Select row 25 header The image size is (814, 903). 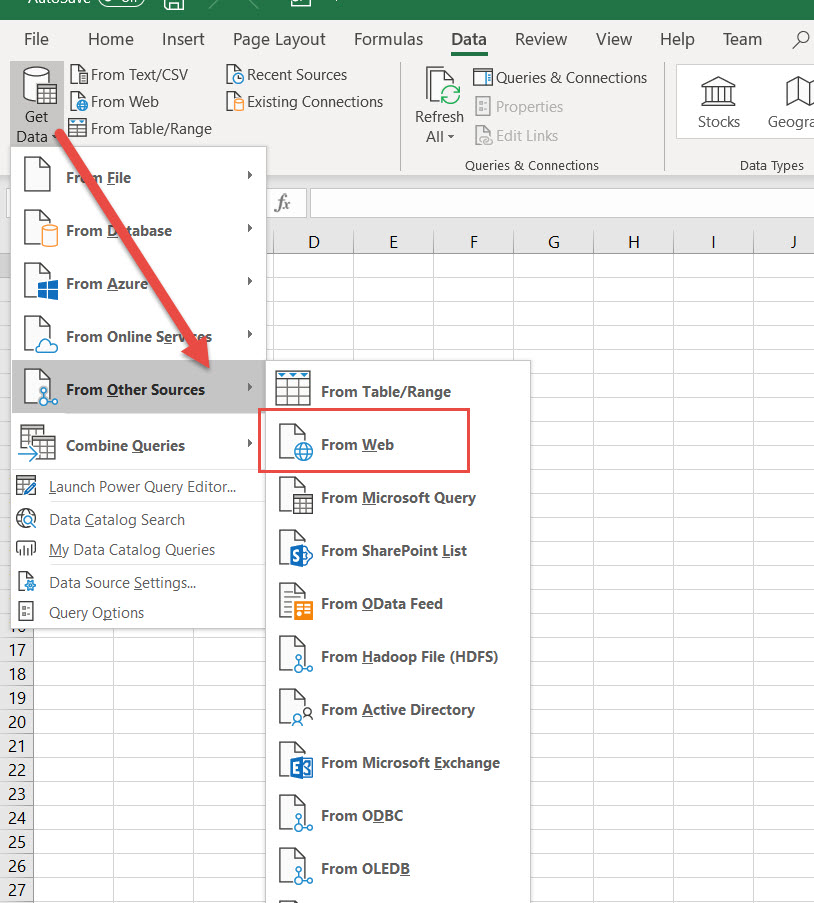(17, 842)
